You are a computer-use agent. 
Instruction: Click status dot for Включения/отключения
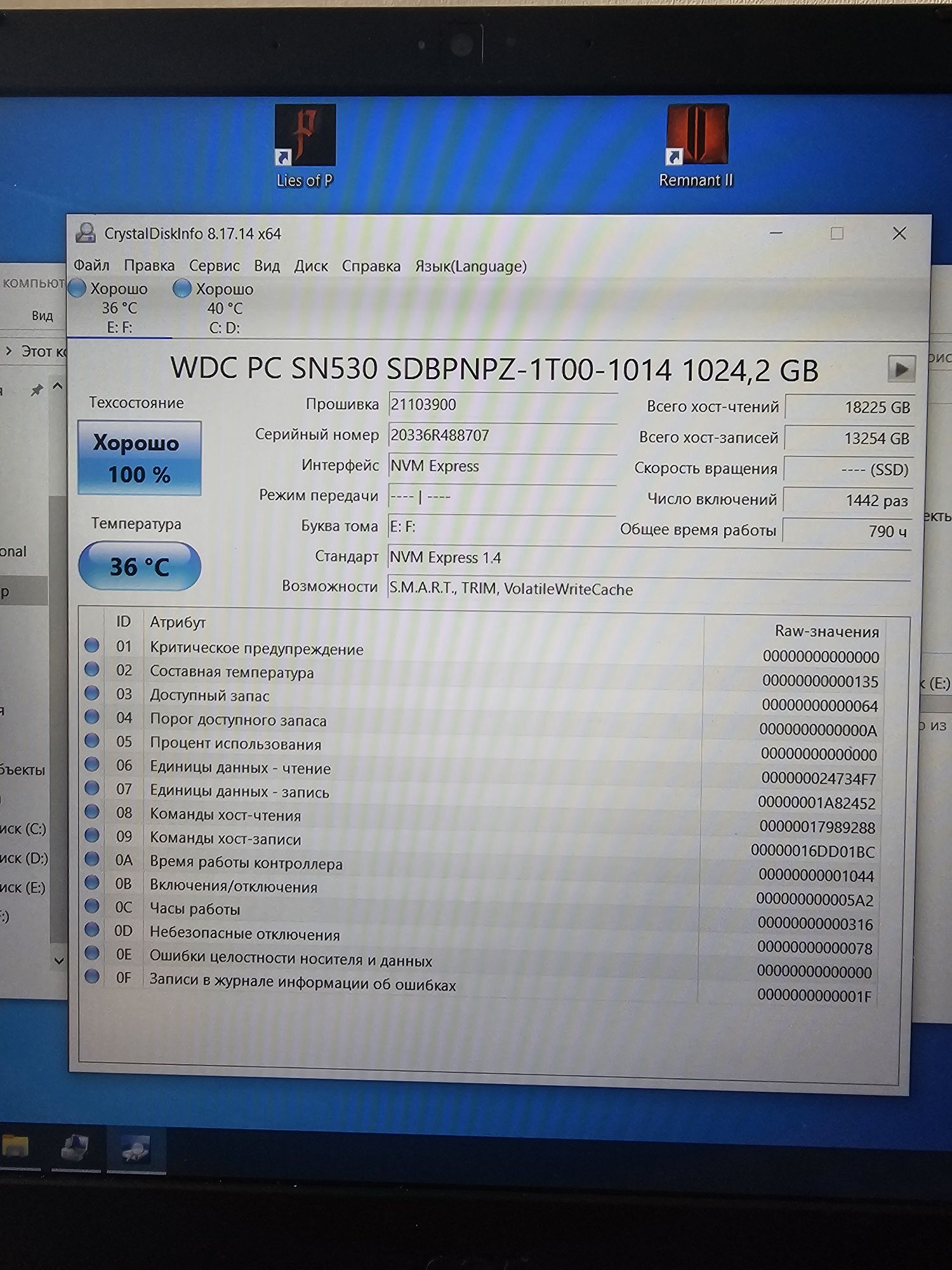click(x=92, y=882)
